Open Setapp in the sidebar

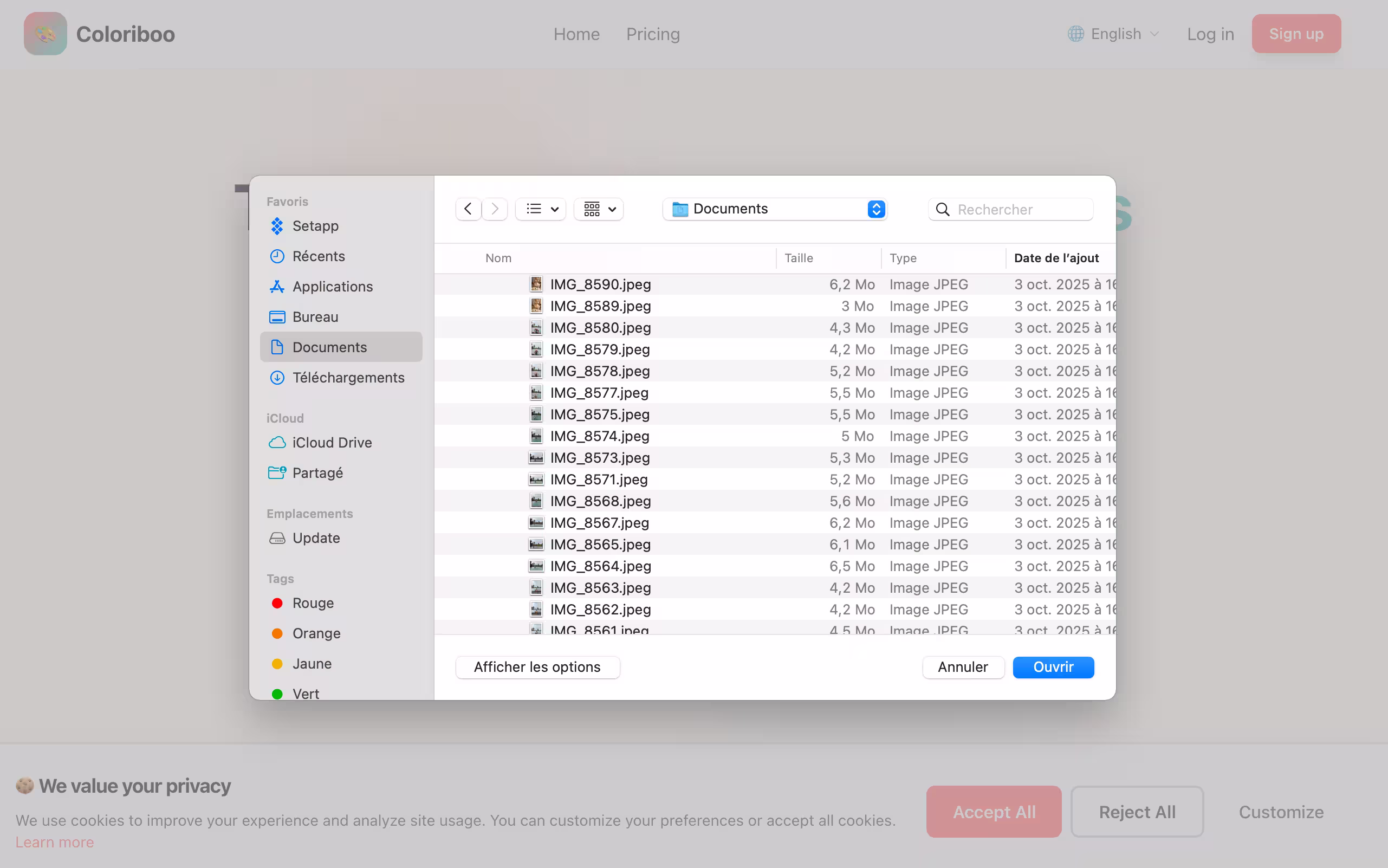315,225
